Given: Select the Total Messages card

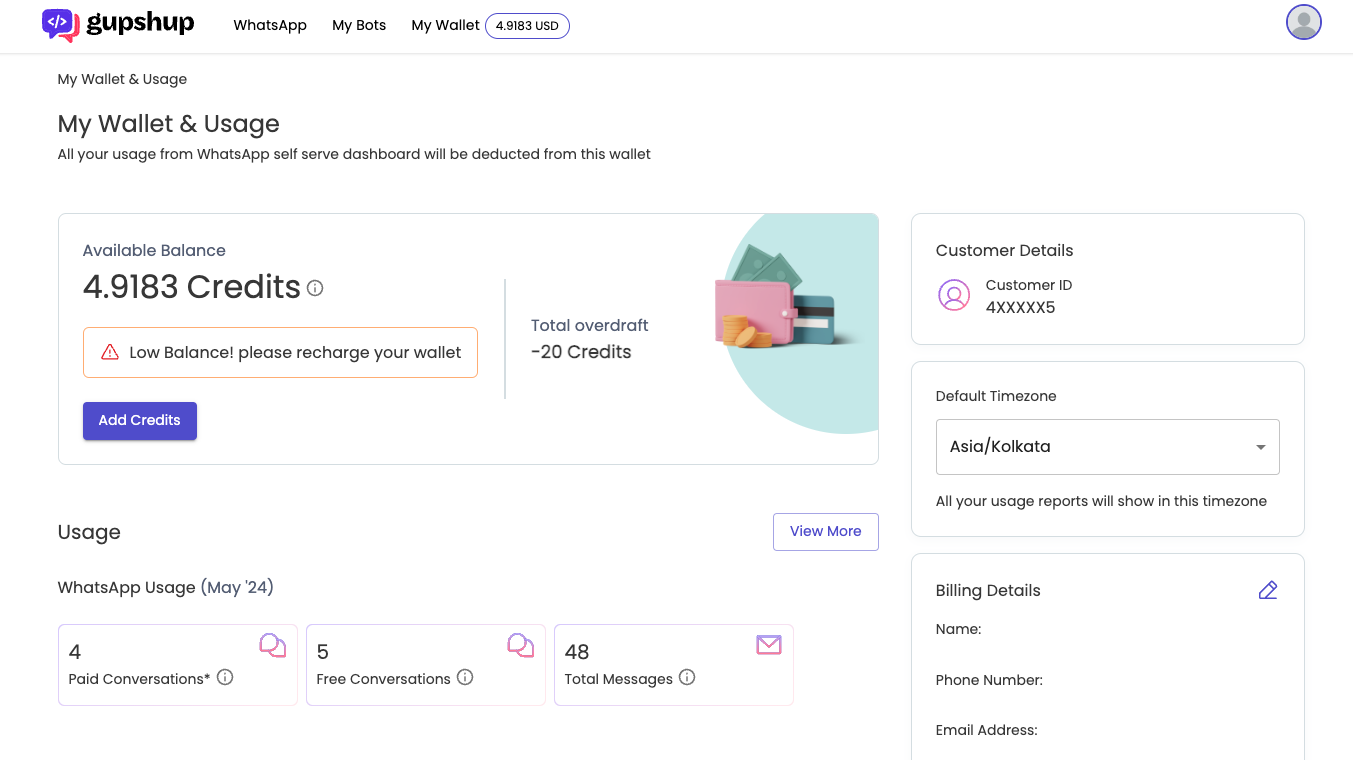Looking at the screenshot, I should point(674,665).
